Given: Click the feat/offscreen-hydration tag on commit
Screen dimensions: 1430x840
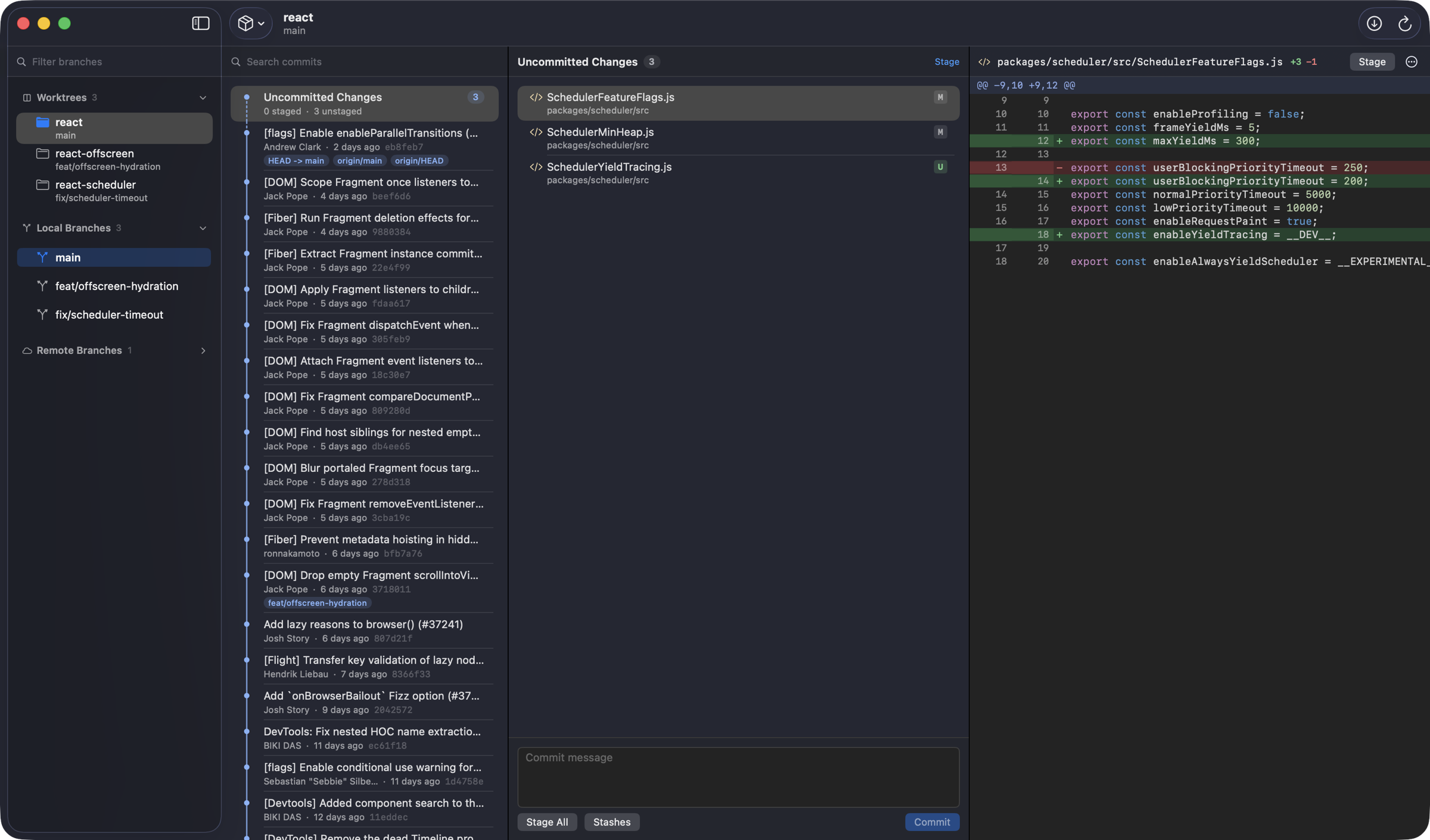Looking at the screenshot, I should pyautogui.click(x=318, y=603).
